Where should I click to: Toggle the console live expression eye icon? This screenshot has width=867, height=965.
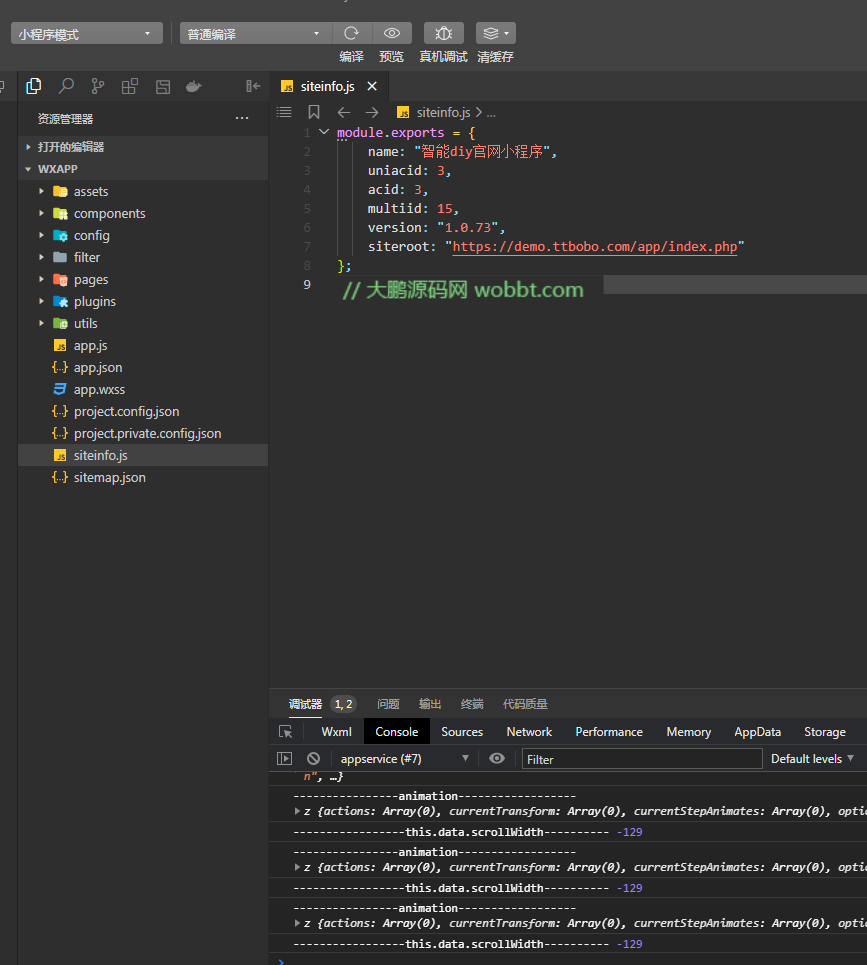coord(497,759)
